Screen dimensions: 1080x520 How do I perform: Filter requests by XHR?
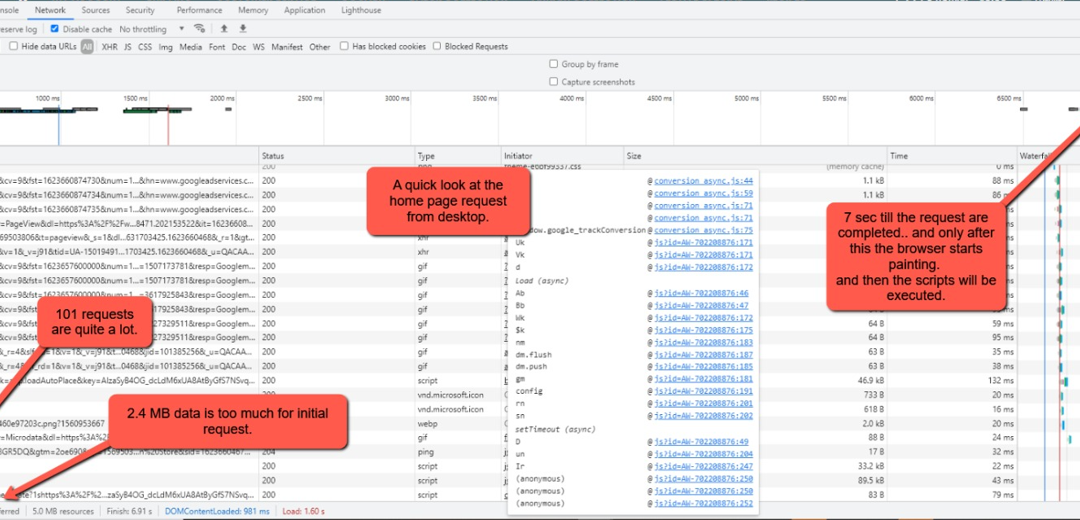click(110, 47)
